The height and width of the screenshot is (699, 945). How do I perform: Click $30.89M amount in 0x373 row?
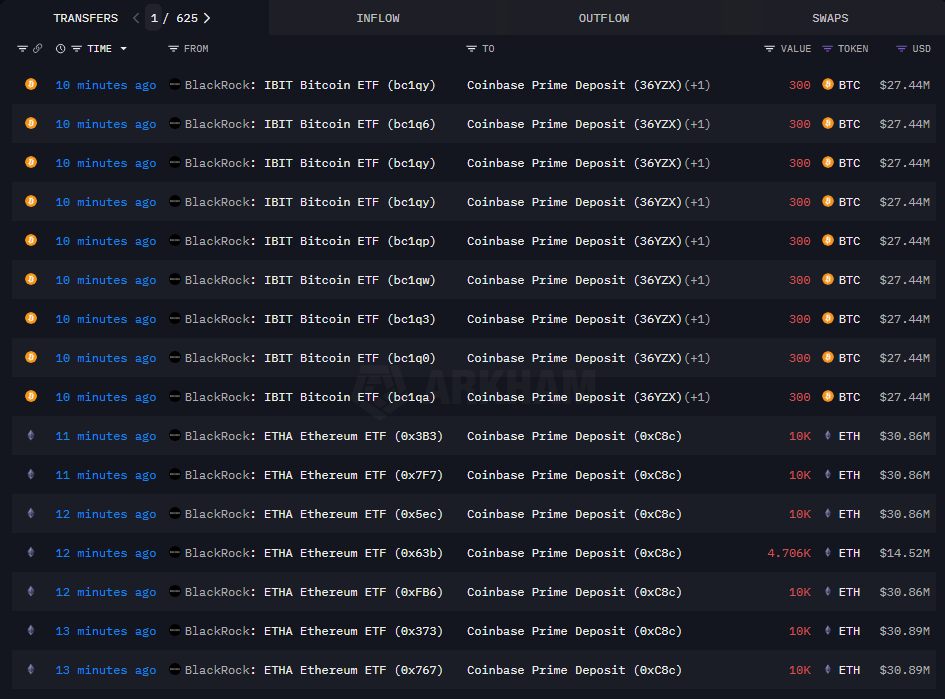point(904,631)
